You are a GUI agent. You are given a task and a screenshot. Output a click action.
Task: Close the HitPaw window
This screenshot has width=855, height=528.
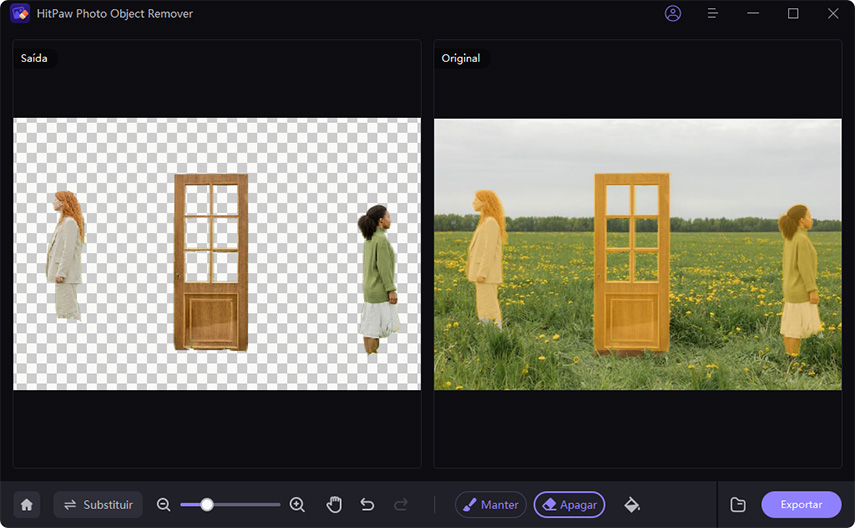(x=833, y=13)
